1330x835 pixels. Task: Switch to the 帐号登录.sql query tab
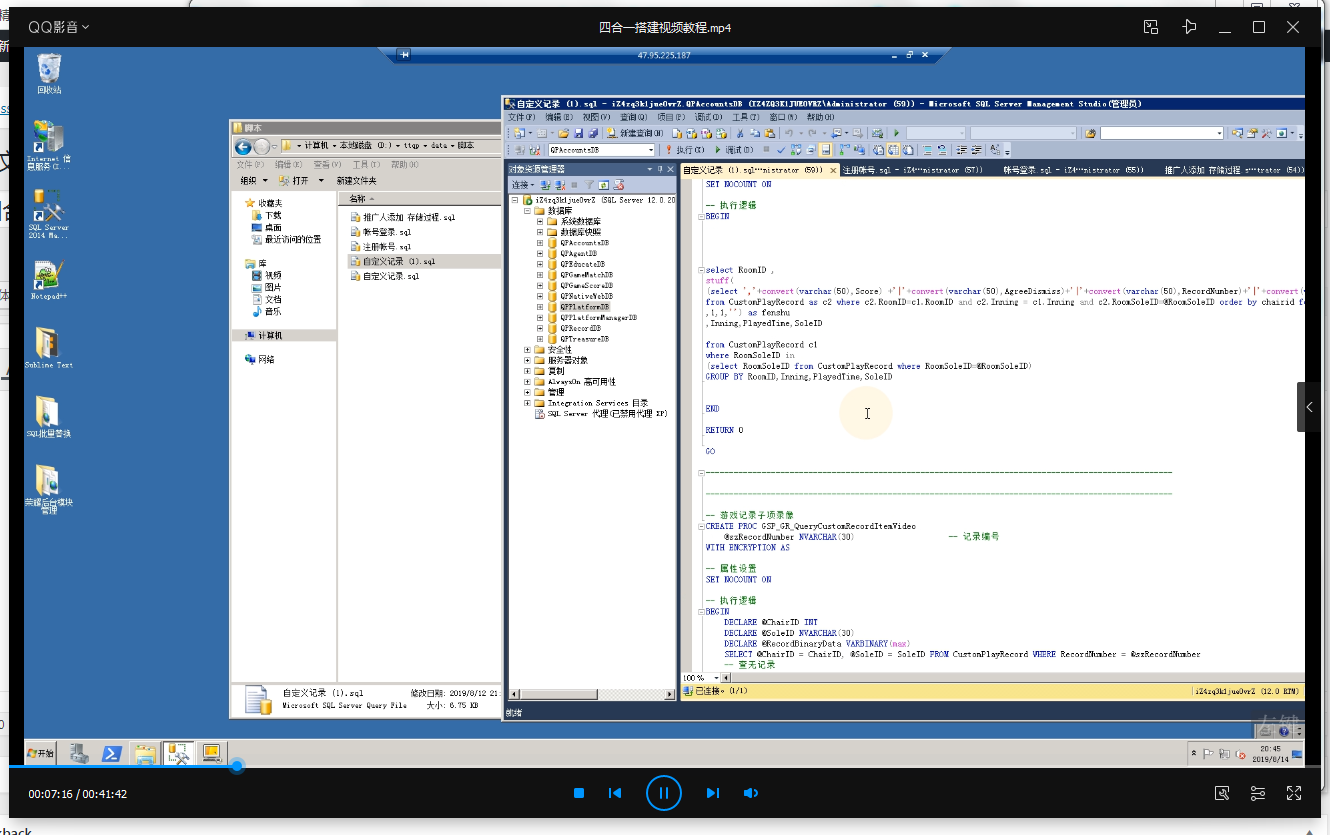pos(1073,170)
